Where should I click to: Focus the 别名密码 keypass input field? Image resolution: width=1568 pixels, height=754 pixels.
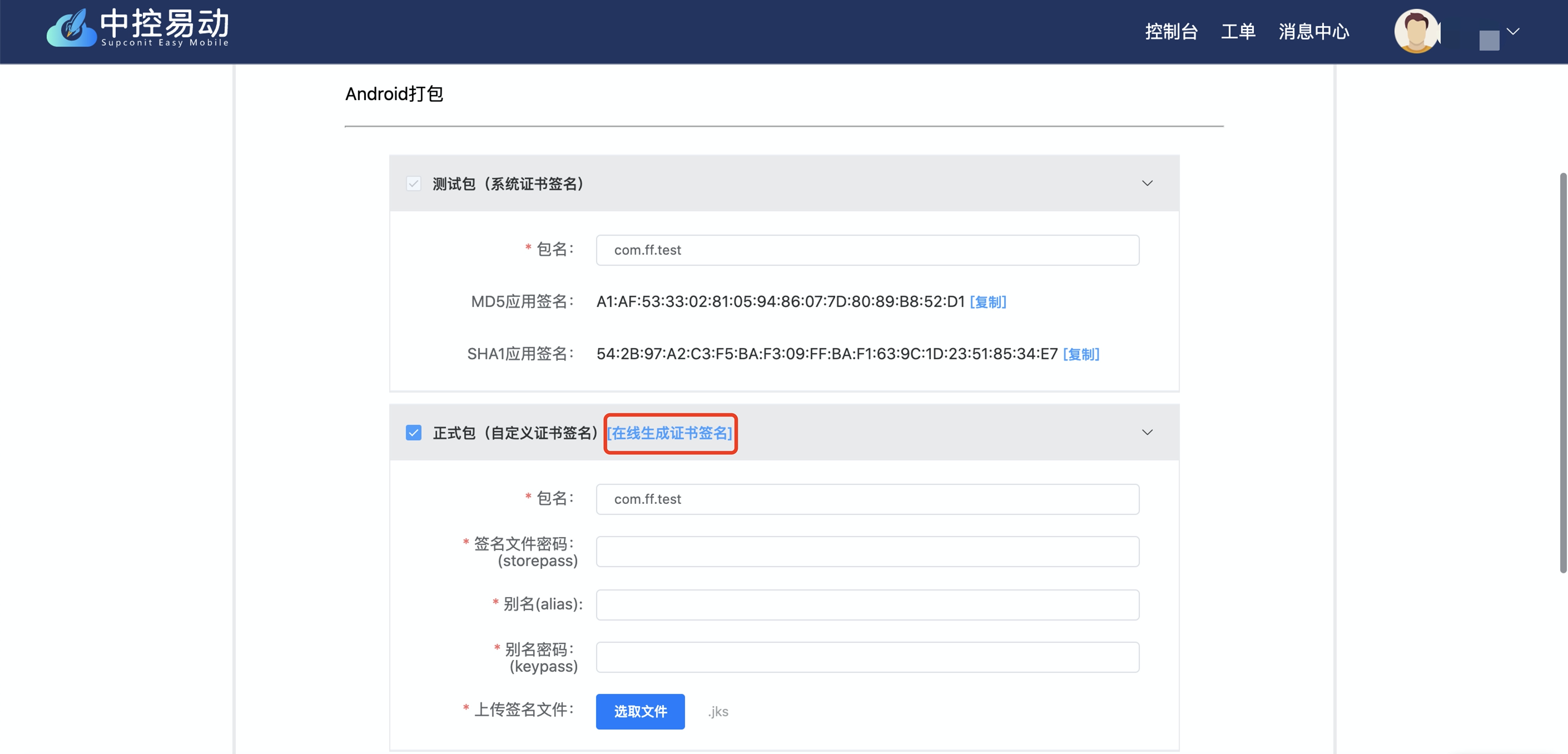[867, 657]
